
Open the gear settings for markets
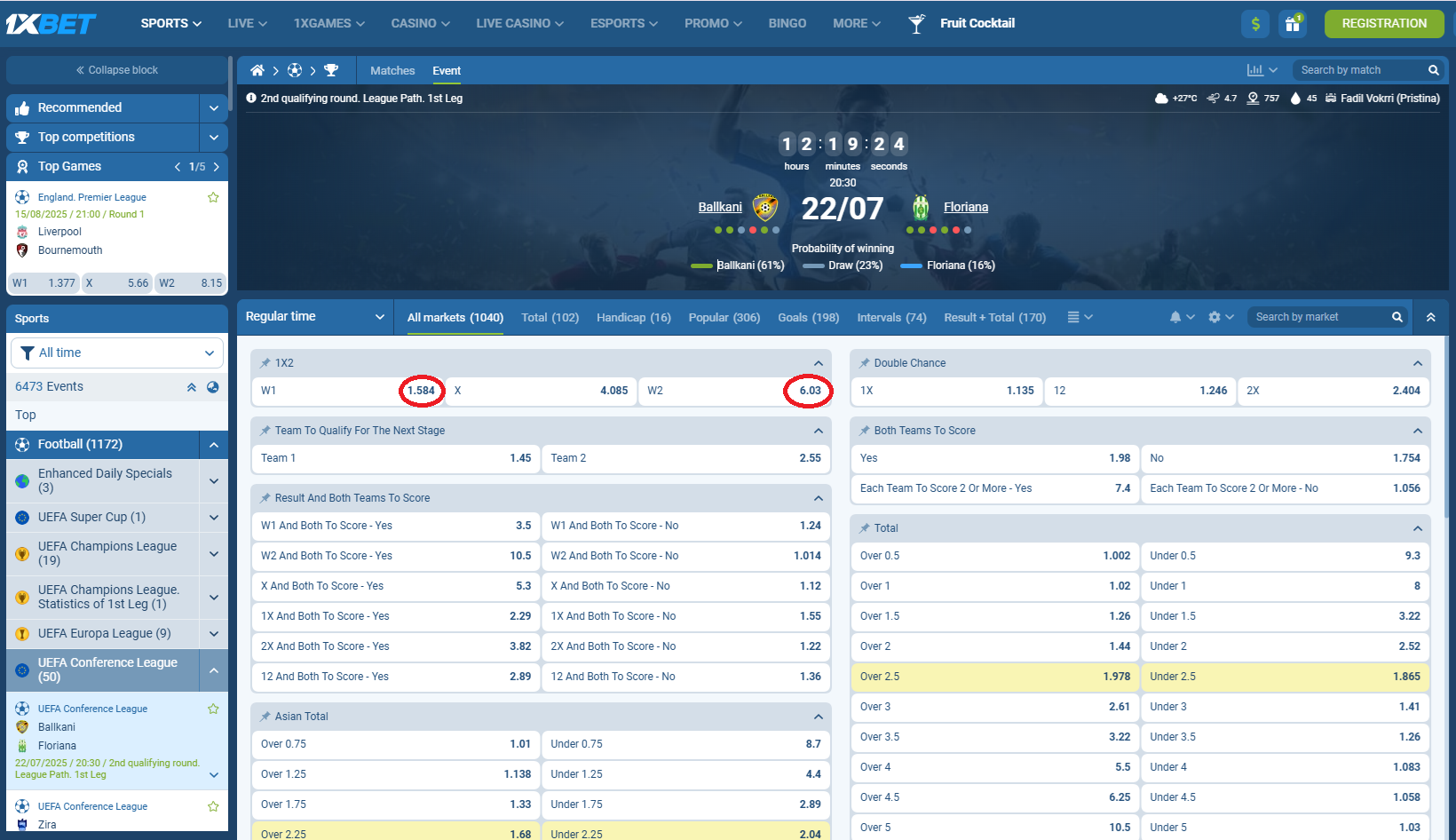click(1215, 317)
